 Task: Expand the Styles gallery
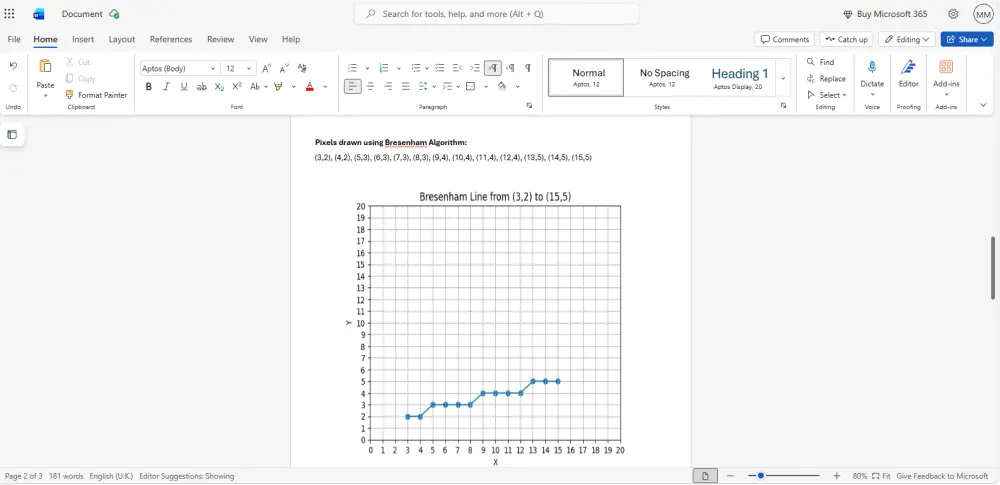pyautogui.click(x=783, y=78)
